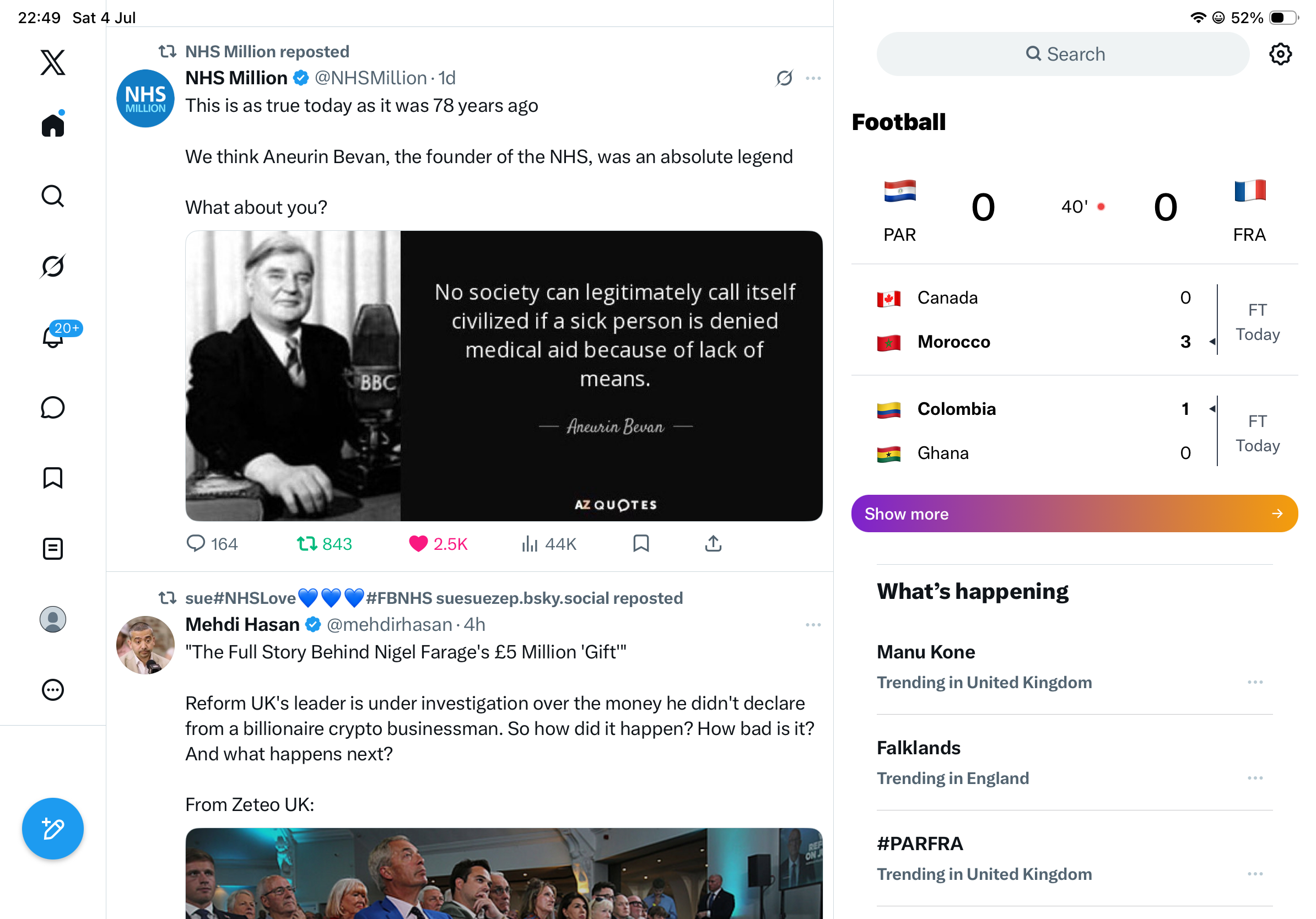
Task: Open Lists icon in the sidebar
Action: point(53,549)
